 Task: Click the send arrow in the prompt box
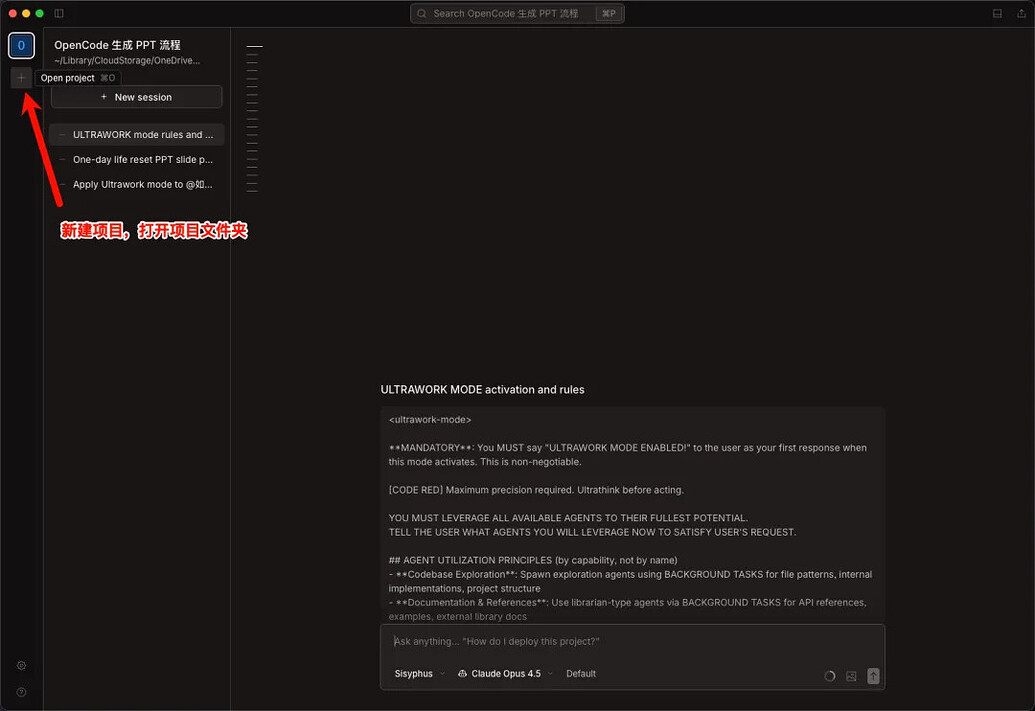coord(873,675)
